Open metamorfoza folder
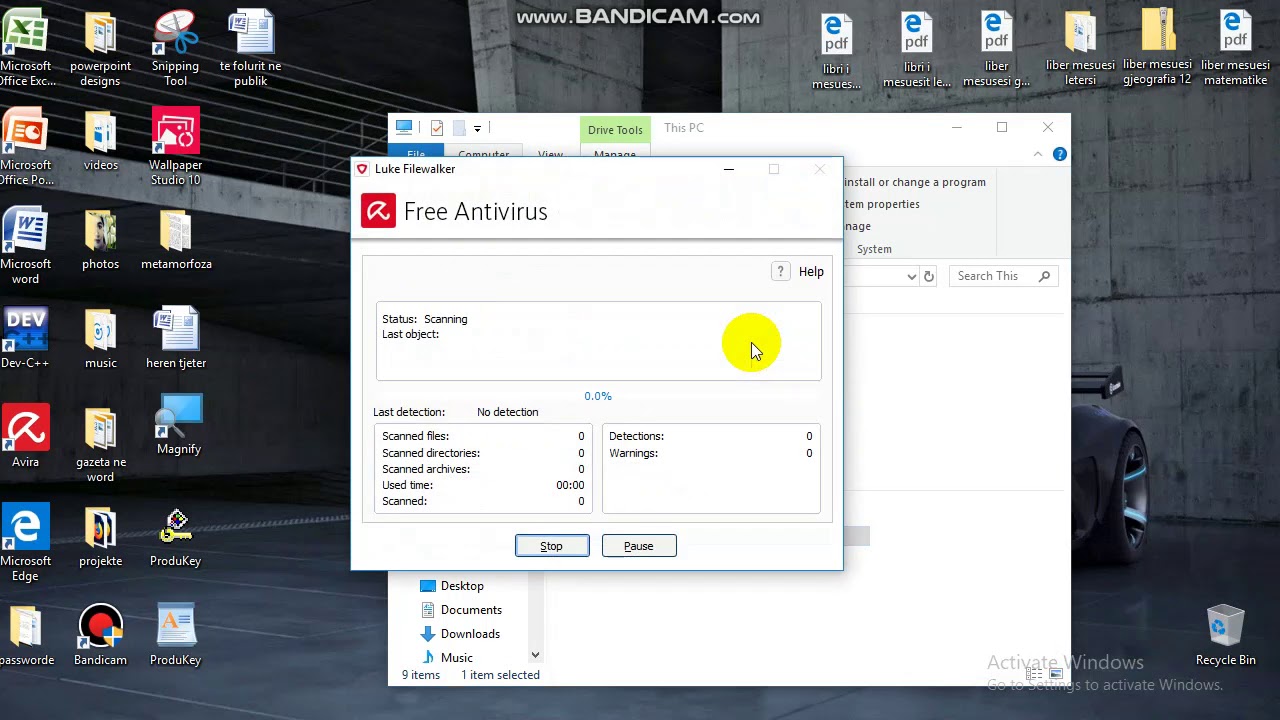 (x=176, y=240)
